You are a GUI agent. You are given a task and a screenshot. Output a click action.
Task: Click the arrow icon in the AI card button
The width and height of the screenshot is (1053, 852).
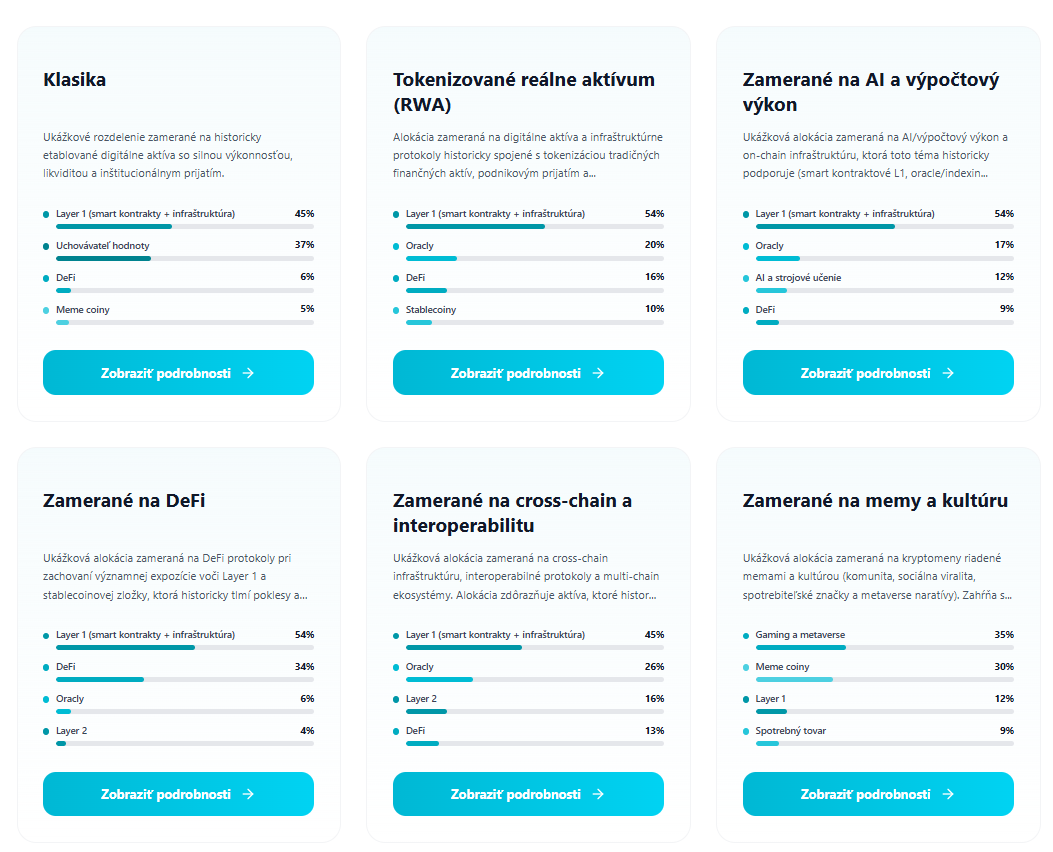(948, 373)
